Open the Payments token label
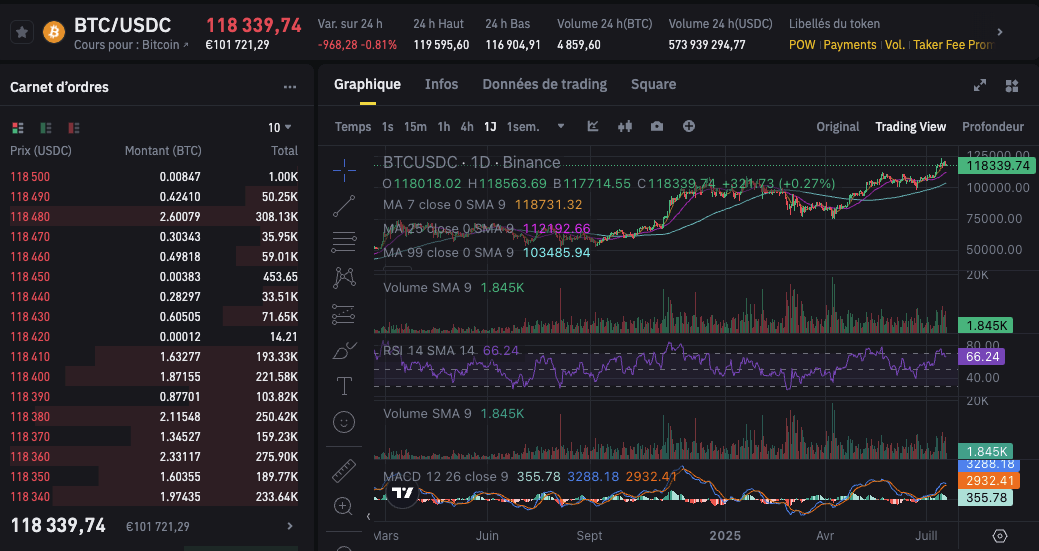 coord(849,45)
